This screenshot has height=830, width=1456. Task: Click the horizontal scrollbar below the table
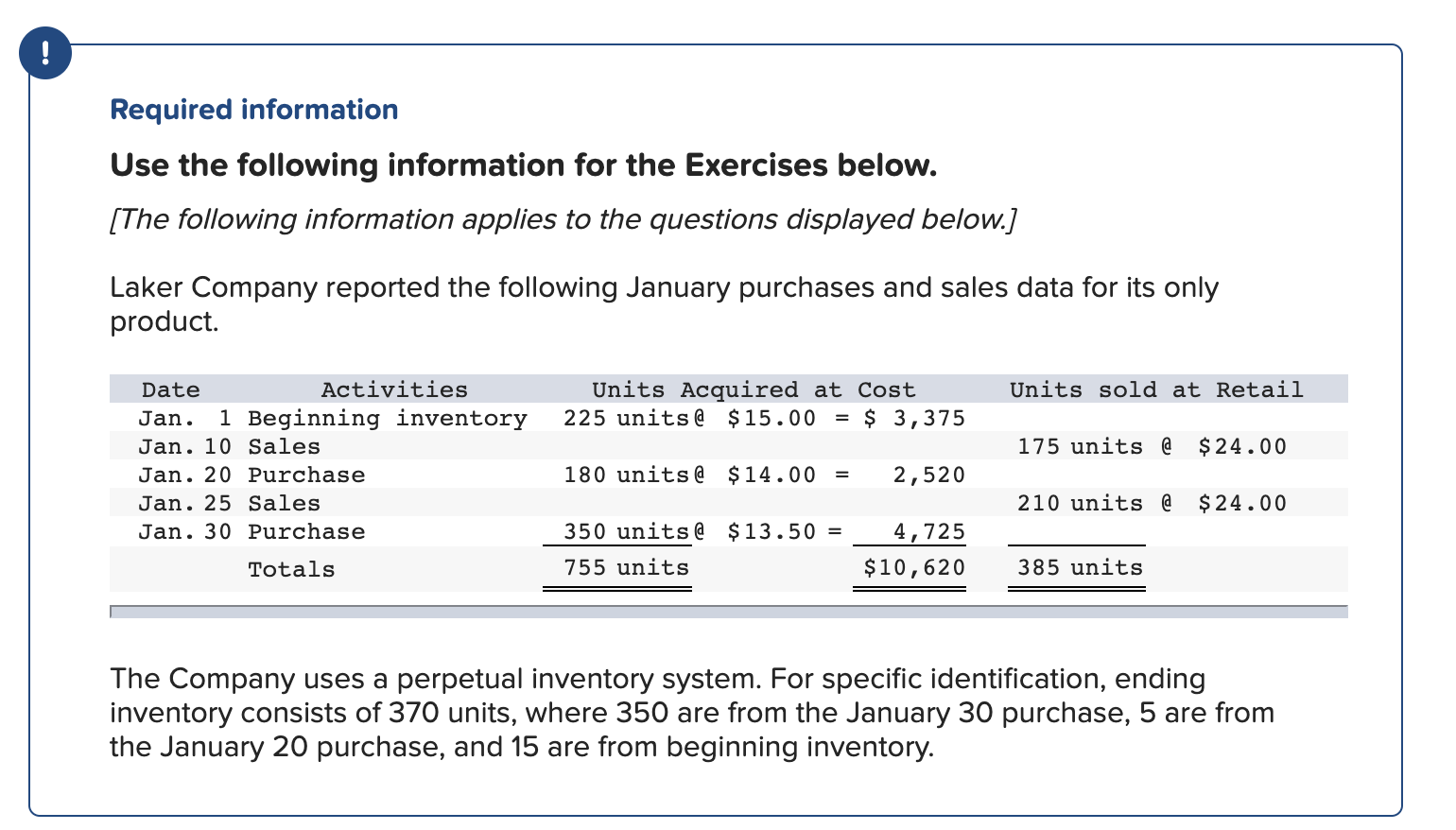point(729,612)
